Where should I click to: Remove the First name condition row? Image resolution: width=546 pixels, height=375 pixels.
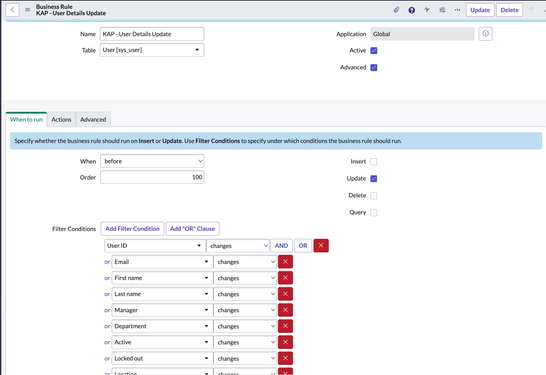point(285,278)
